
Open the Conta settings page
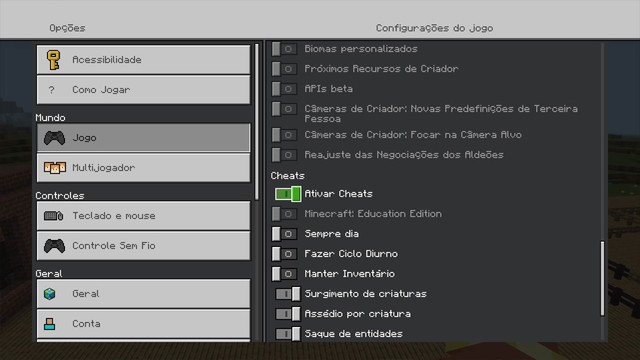[x=143, y=324]
